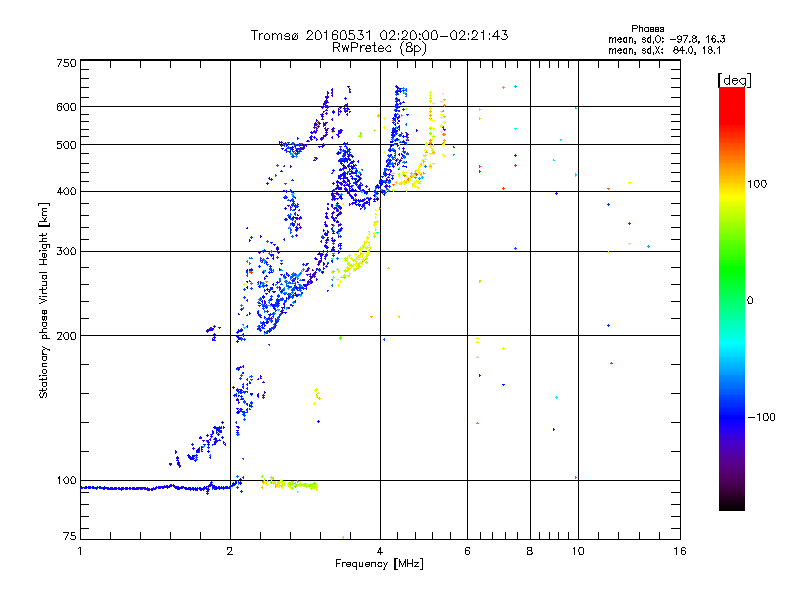
Task: Pick the green zone of the colorbar
Action: point(731,300)
